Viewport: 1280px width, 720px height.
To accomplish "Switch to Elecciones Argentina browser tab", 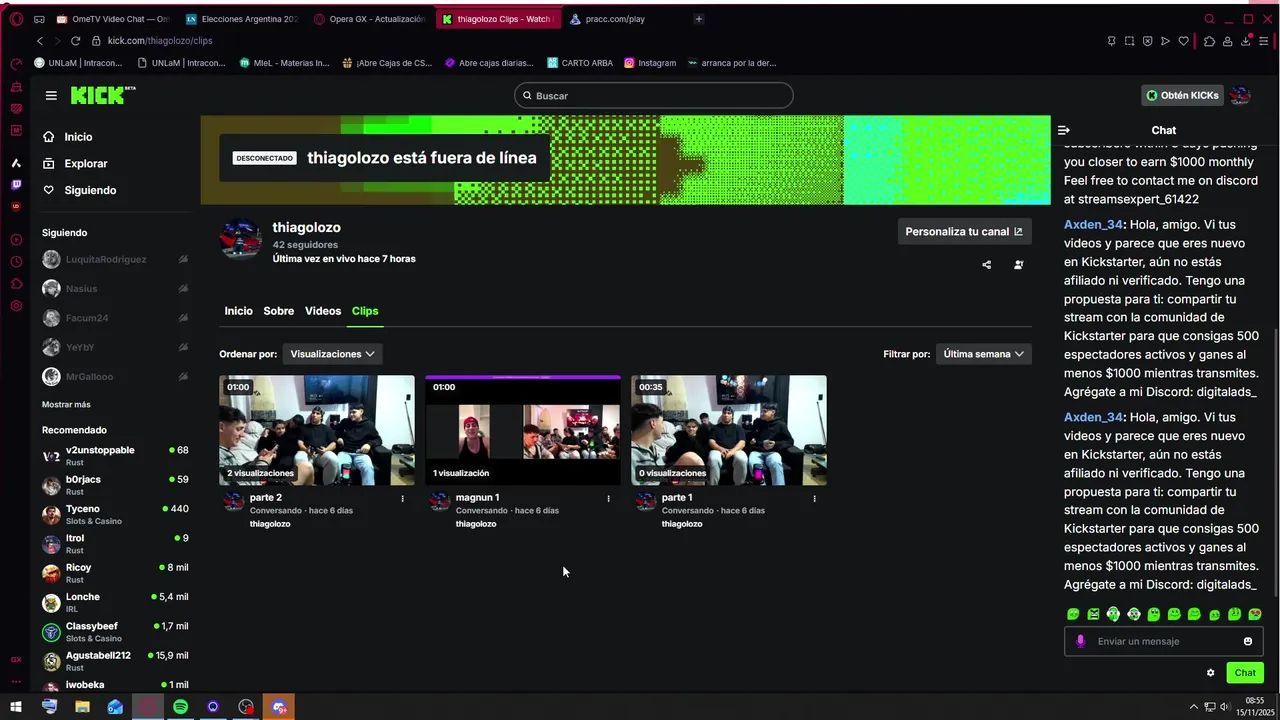I will click(x=242, y=19).
